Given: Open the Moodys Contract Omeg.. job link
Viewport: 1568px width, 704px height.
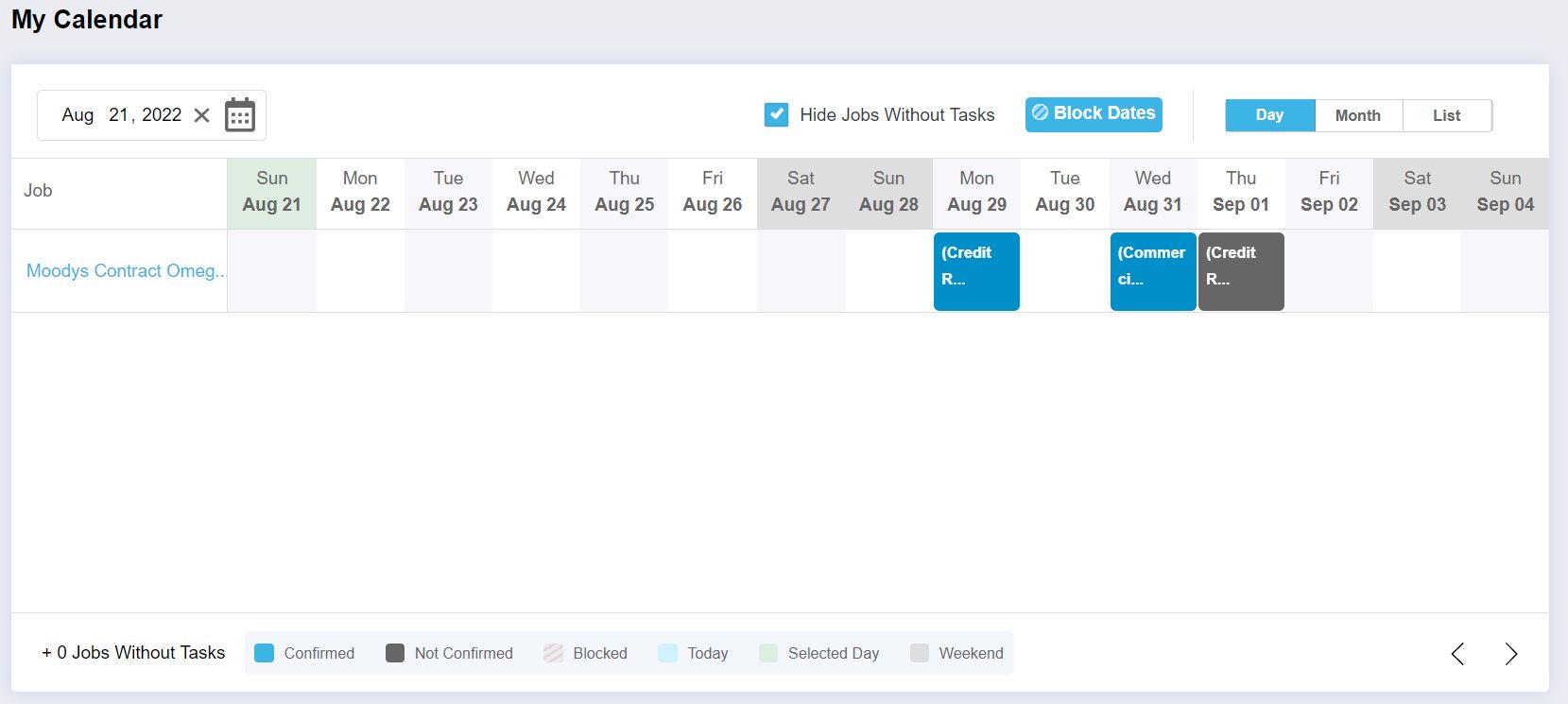Looking at the screenshot, I should click(x=126, y=271).
